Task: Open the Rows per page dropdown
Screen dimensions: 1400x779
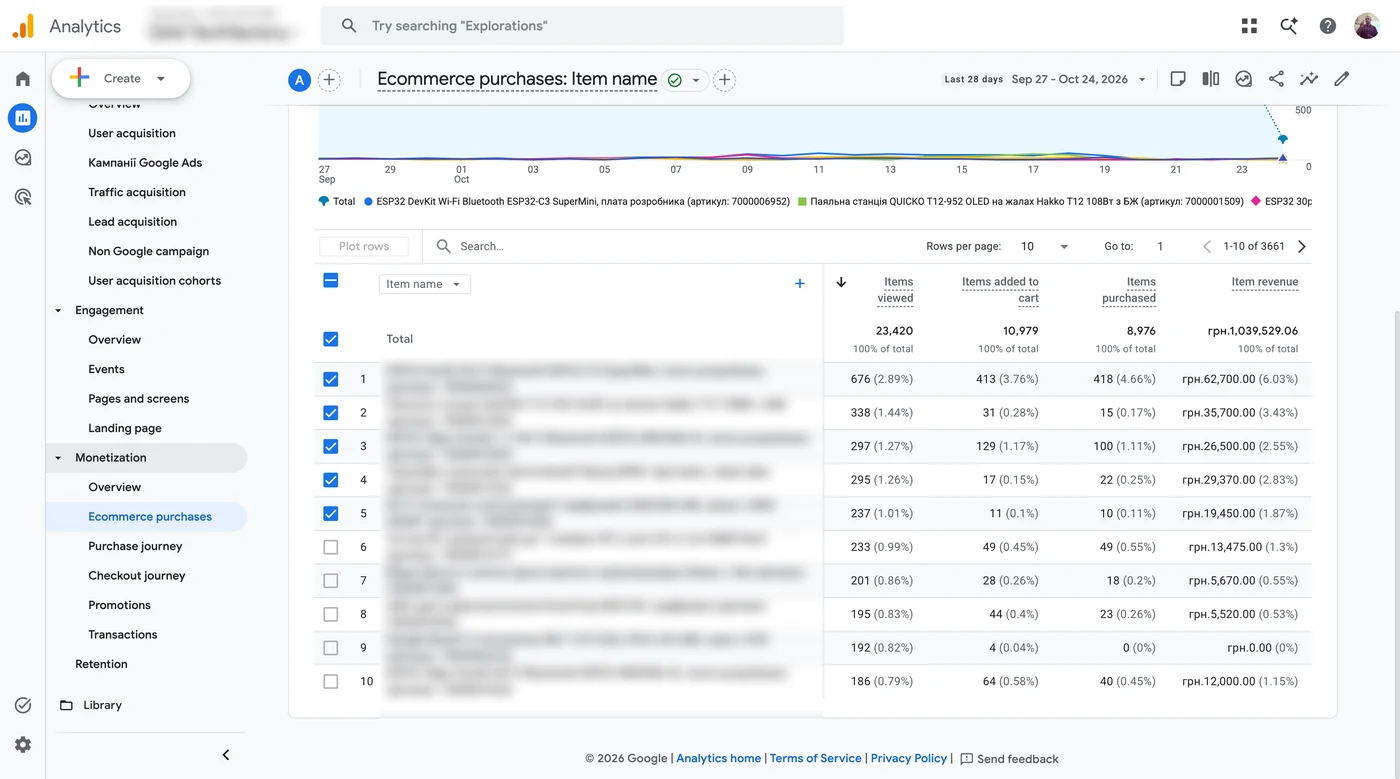Action: coord(1044,246)
